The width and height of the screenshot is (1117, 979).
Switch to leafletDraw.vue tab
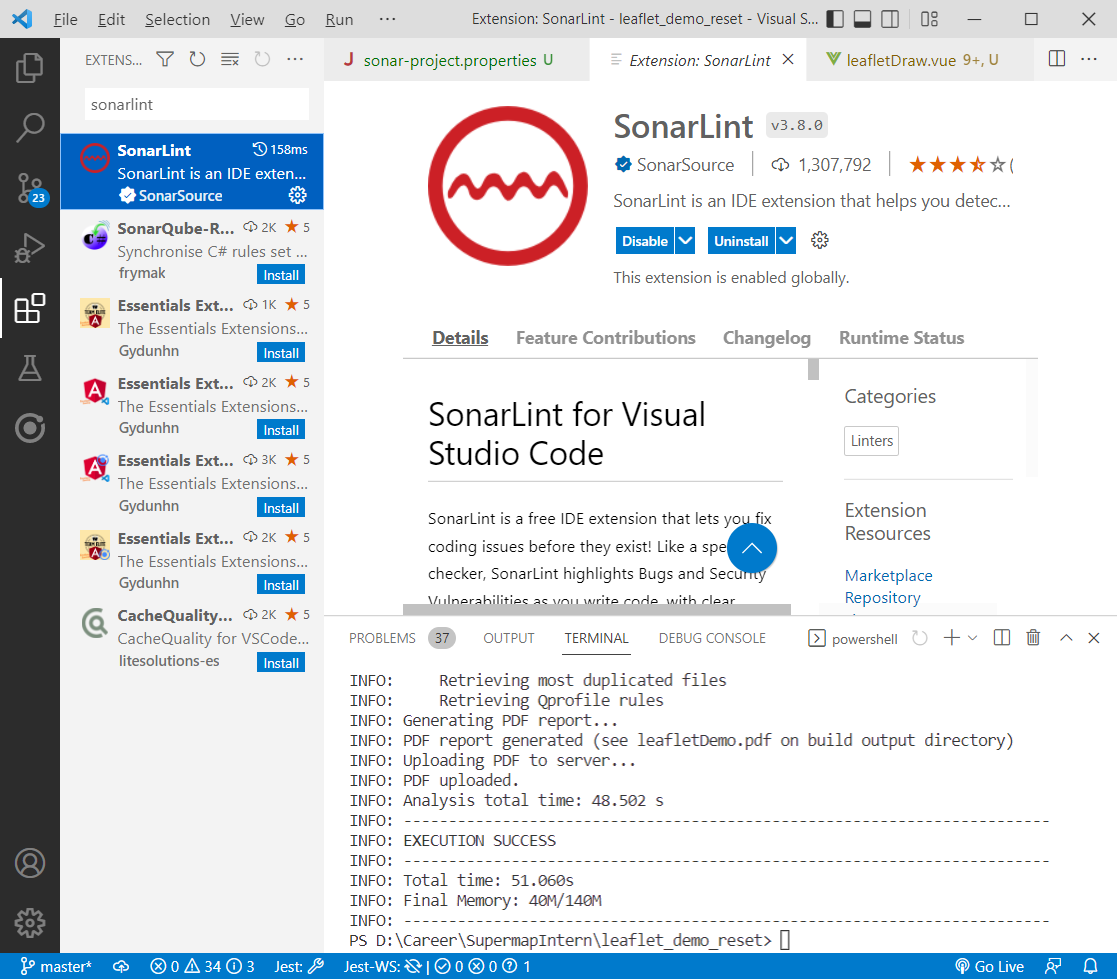(x=920, y=60)
